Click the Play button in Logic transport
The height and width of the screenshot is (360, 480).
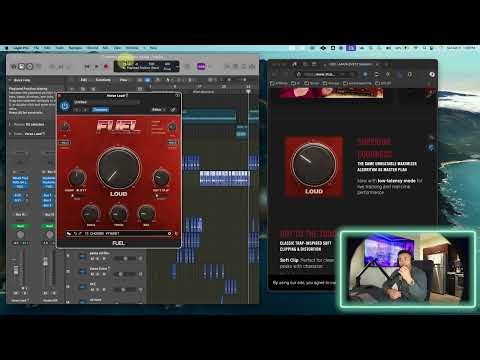[97, 67]
